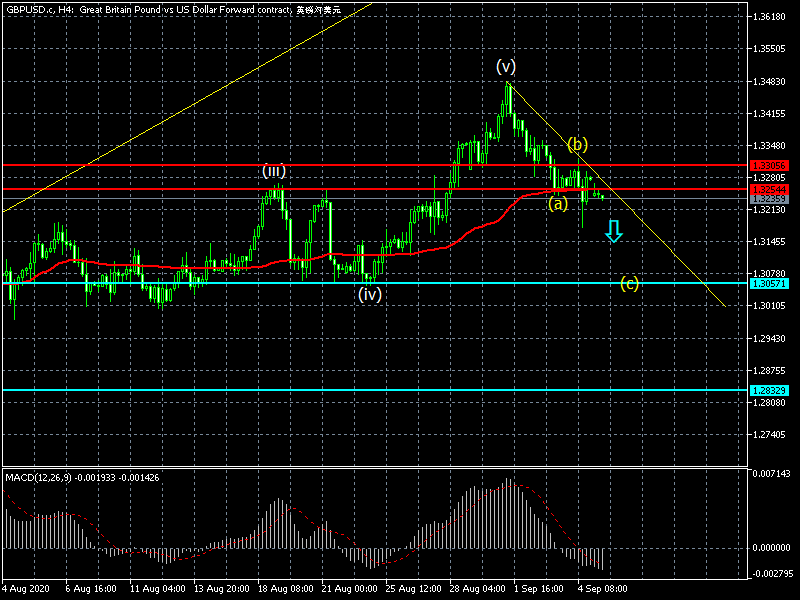This screenshot has width=800, height=600.
Task: Click the red 1.32544 price tag
Action: (x=769, y=189)
